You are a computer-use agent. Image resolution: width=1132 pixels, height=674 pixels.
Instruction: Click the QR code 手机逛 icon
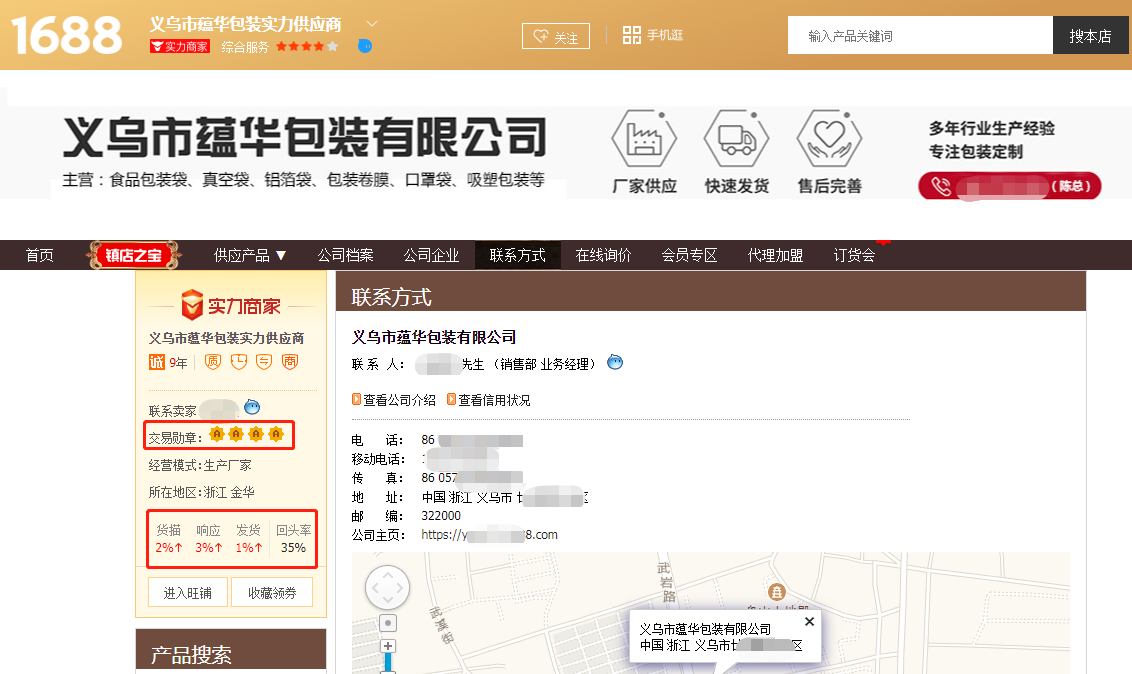[x=632, y=35]
